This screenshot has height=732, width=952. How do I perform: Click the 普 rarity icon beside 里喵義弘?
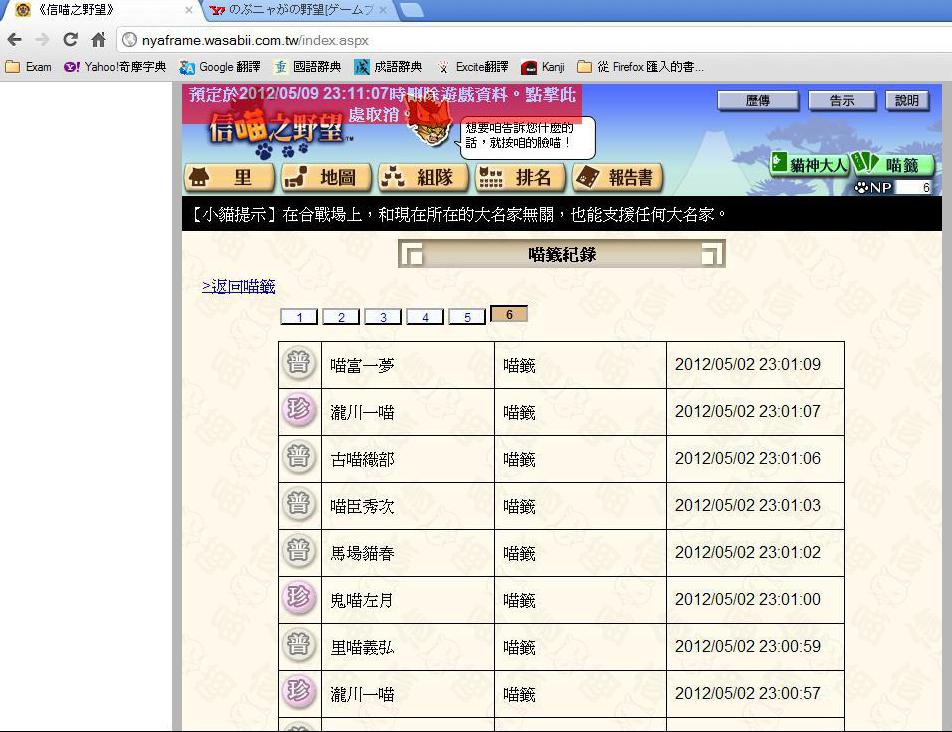tap(299, 645)
